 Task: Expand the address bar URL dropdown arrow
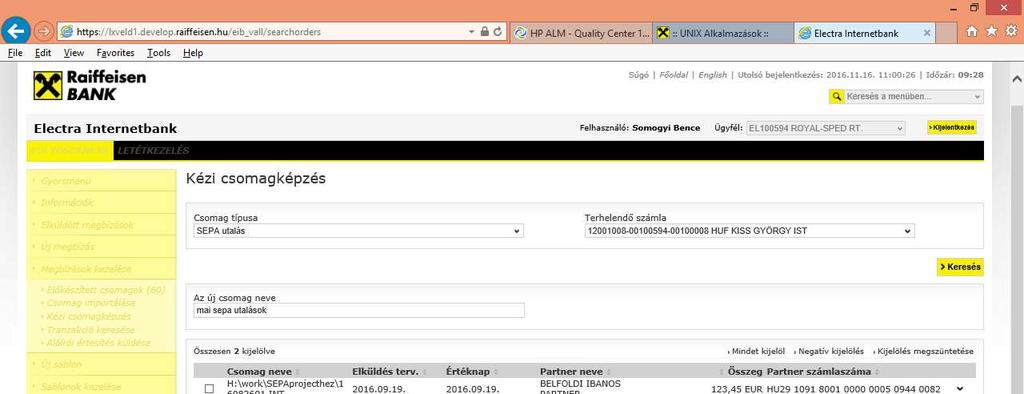pos(472,31)
